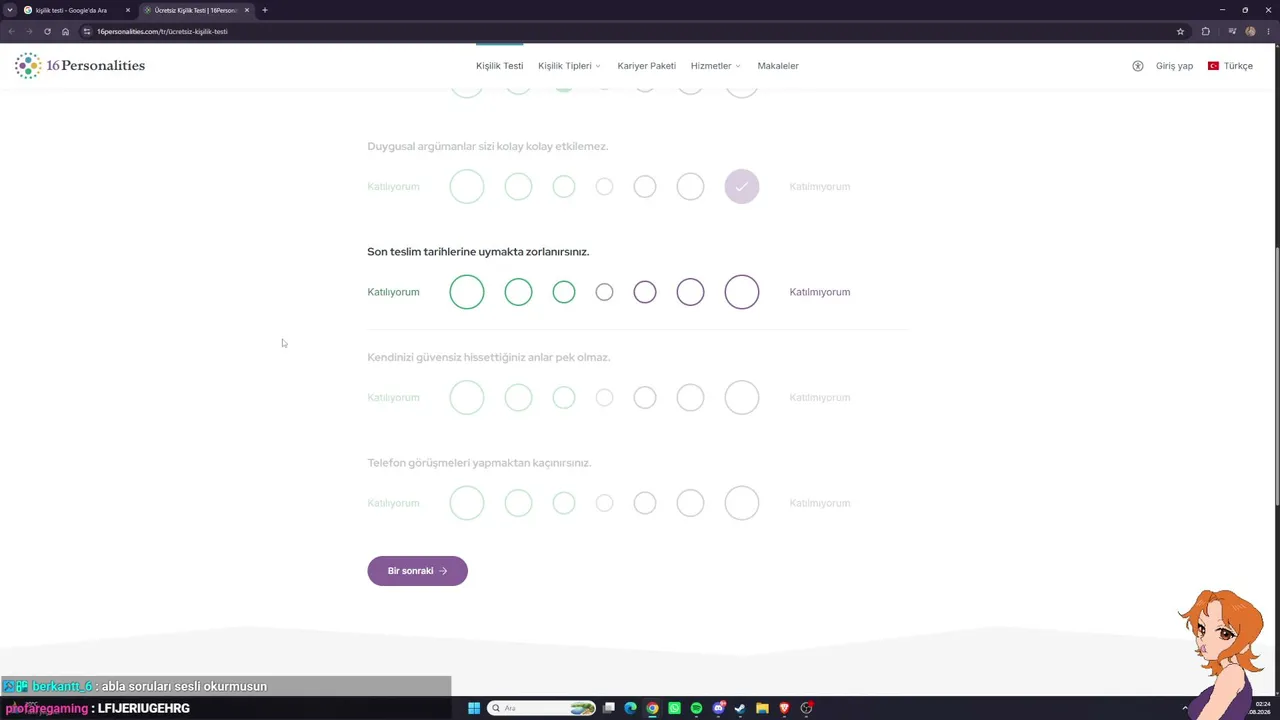Viewport: 1280px width, 720px height.
Task: Switch to Chrome in the taskbar
Action: point(652,708)
